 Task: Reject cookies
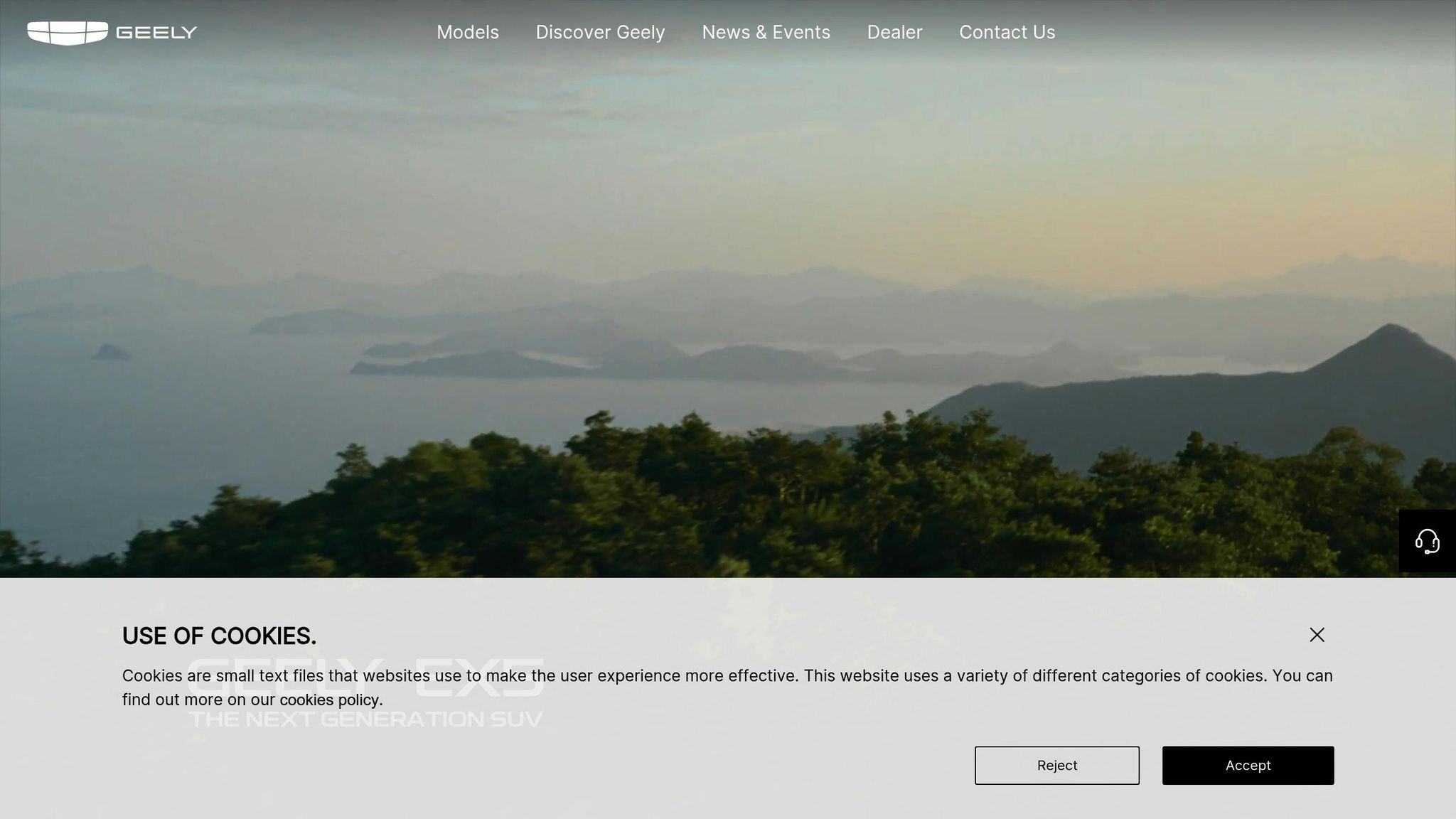tap(1056, 766)
